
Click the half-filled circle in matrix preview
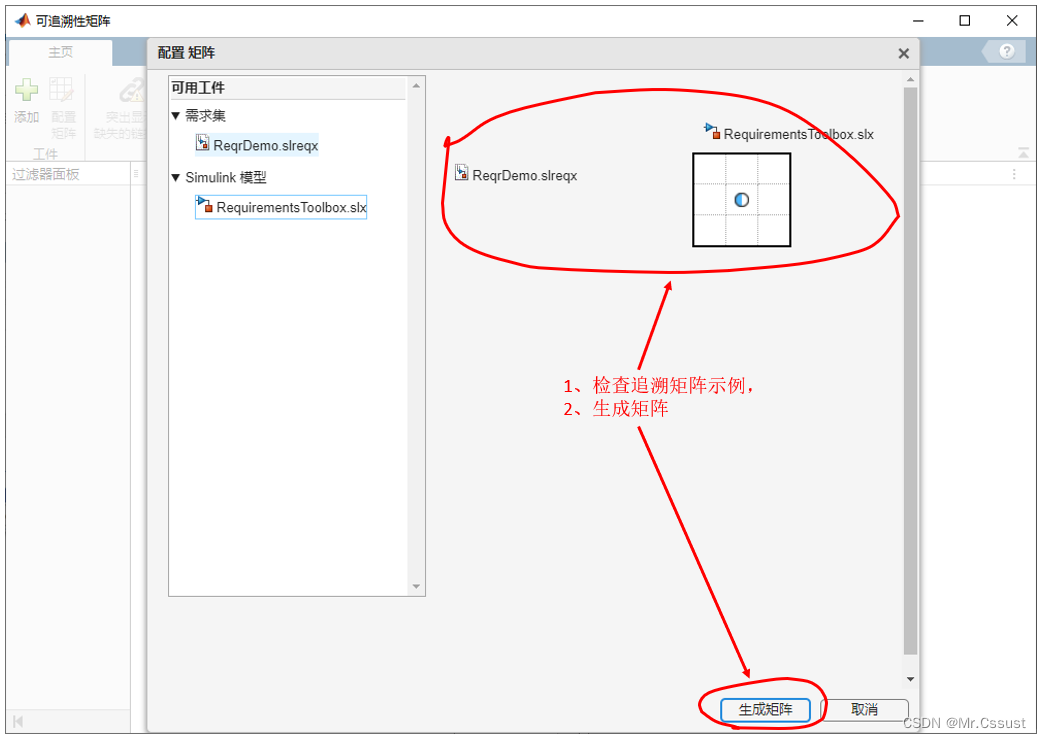coord(742,200)
